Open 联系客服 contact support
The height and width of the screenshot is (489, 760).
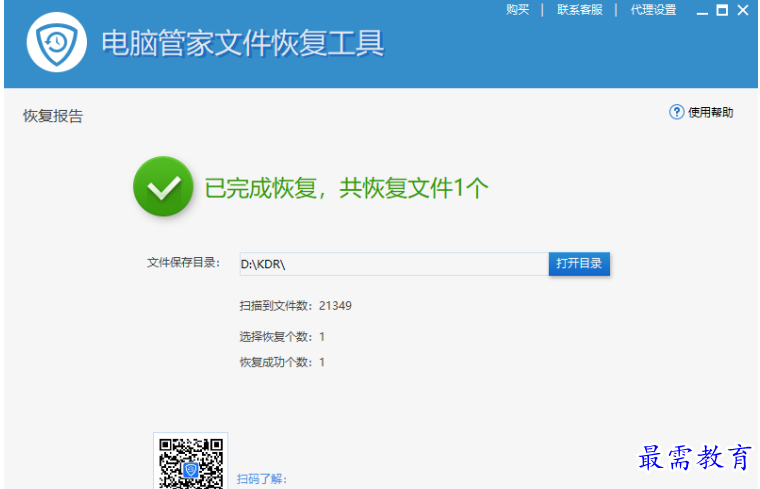580,10
